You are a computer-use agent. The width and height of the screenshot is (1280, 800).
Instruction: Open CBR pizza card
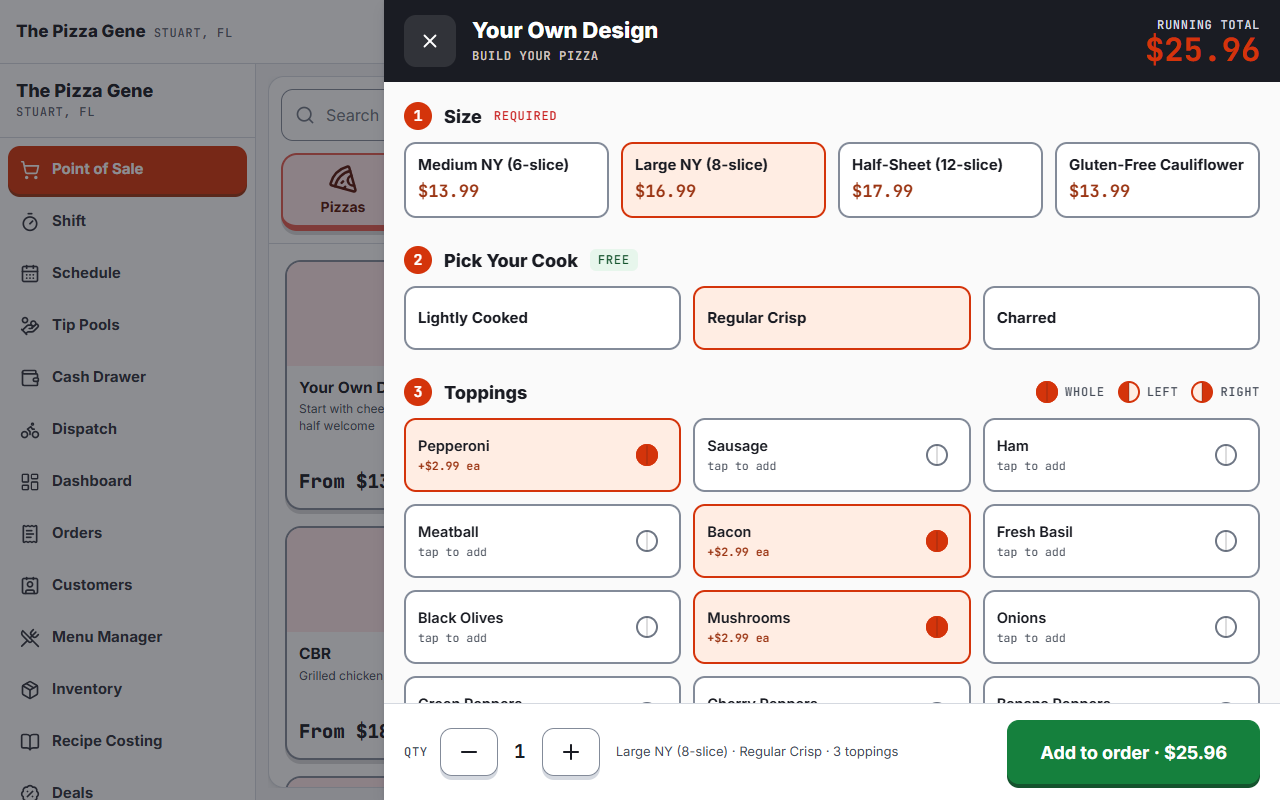[335, 643]
